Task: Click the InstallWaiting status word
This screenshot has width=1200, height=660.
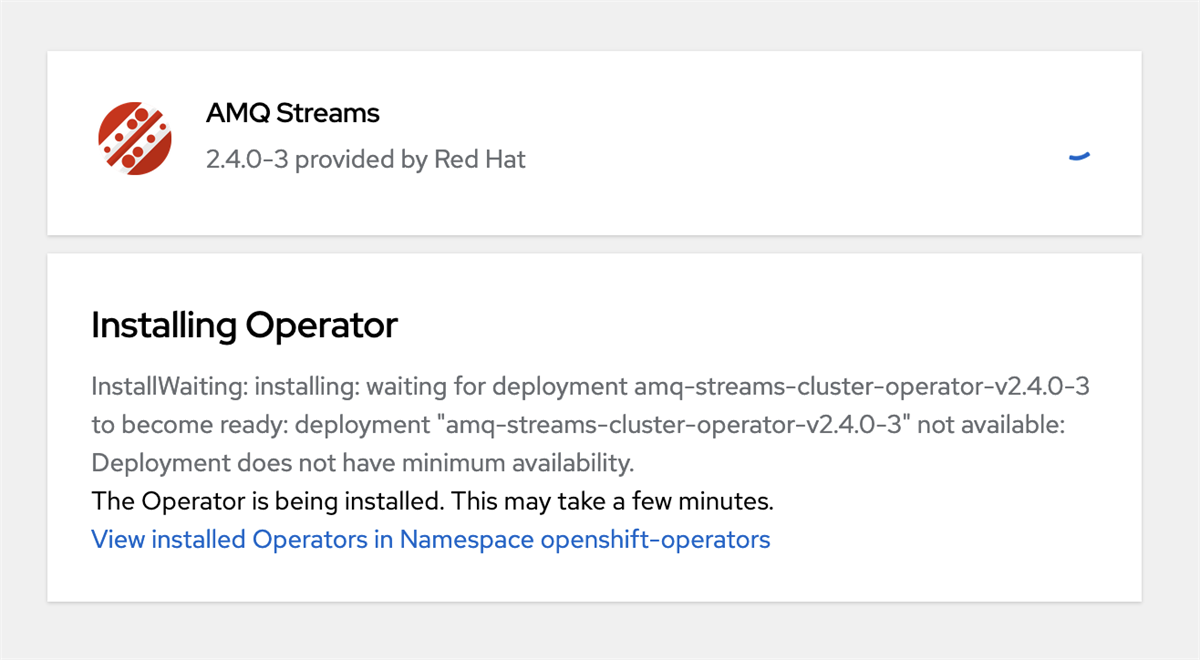Action: coord(160,386)
